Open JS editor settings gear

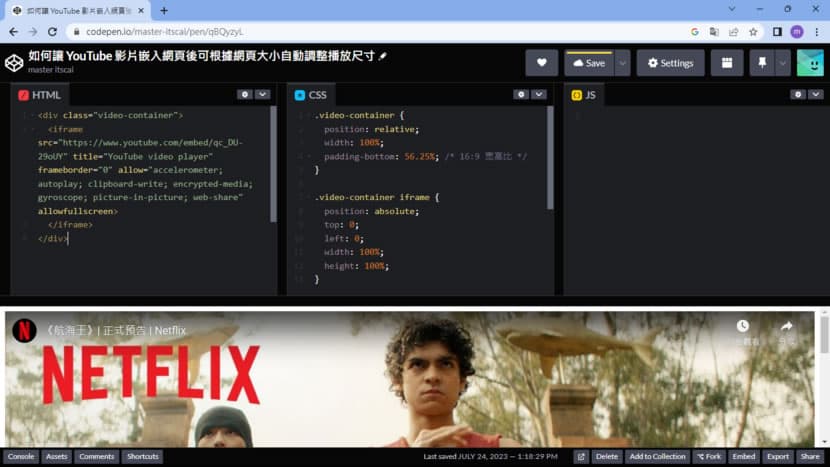tap(798, 94)
